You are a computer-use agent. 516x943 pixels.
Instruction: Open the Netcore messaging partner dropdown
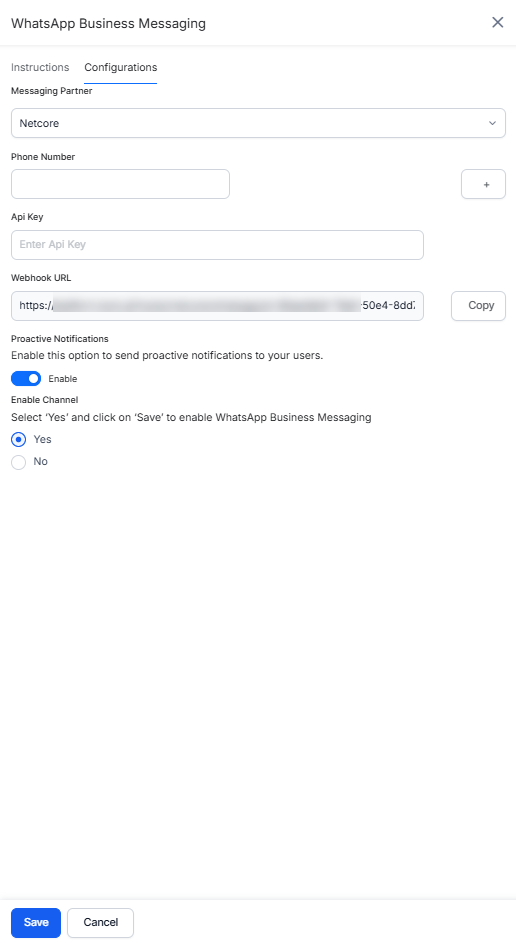pyautogui.click(x=258, y=123)
